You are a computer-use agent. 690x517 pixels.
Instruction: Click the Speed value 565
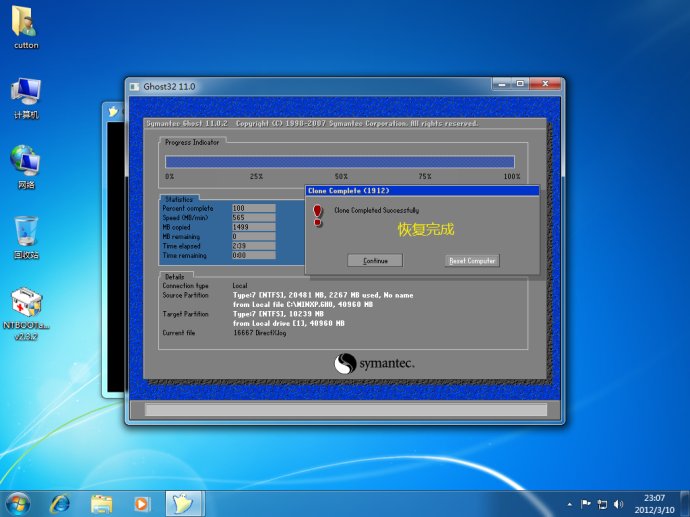[254, 217]
